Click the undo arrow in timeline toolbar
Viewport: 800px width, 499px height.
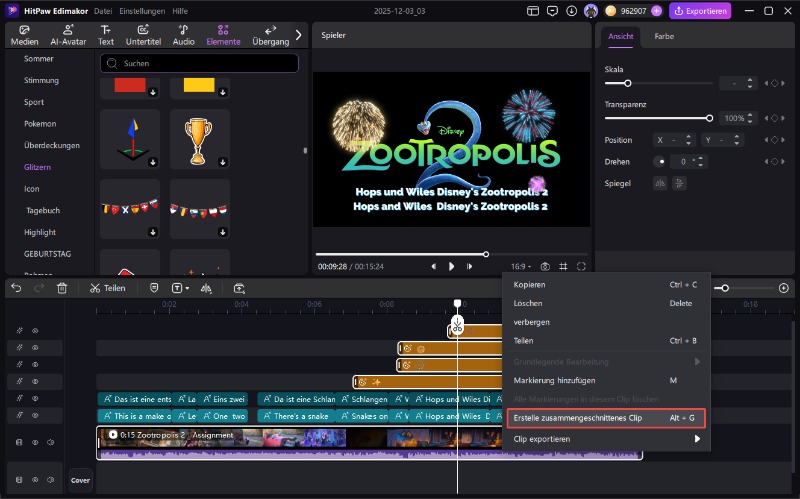pos(16,288)
